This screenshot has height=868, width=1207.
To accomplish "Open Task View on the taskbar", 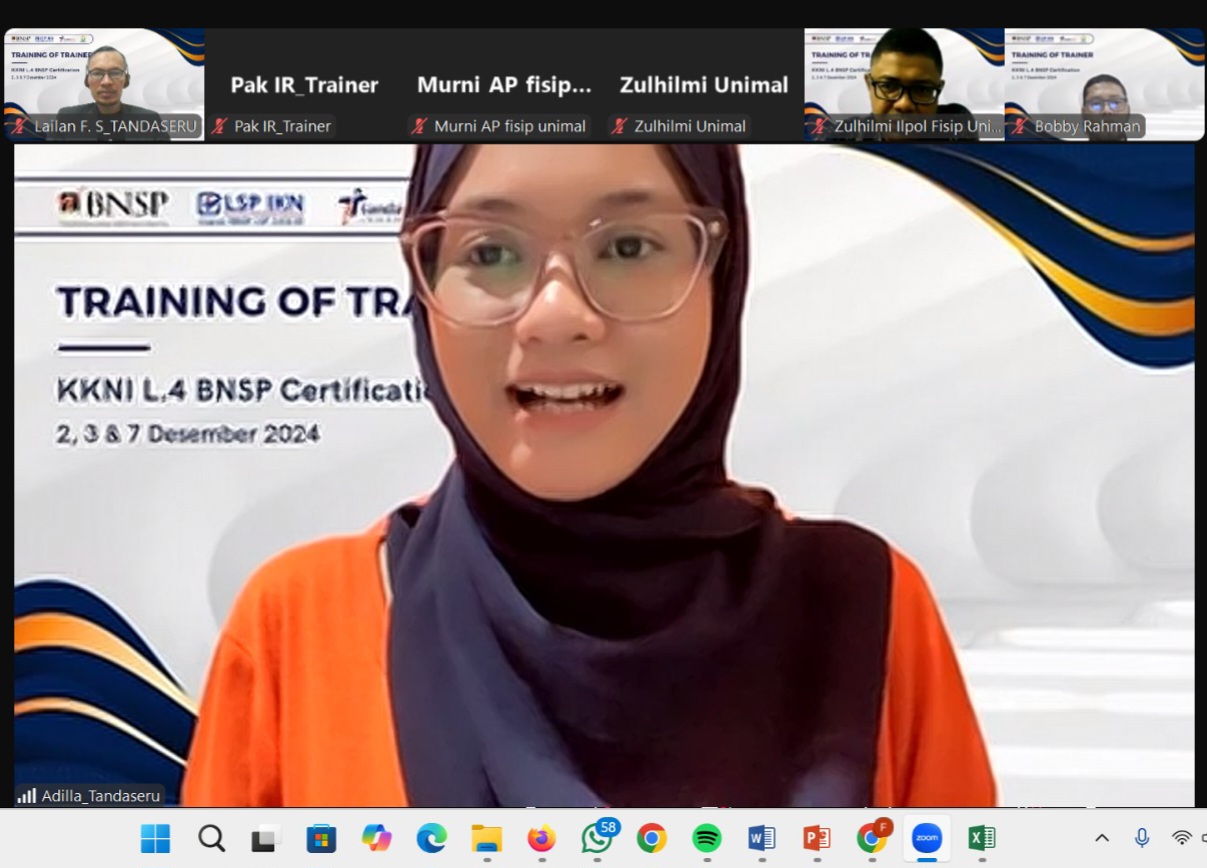I will tap(265, 838).
